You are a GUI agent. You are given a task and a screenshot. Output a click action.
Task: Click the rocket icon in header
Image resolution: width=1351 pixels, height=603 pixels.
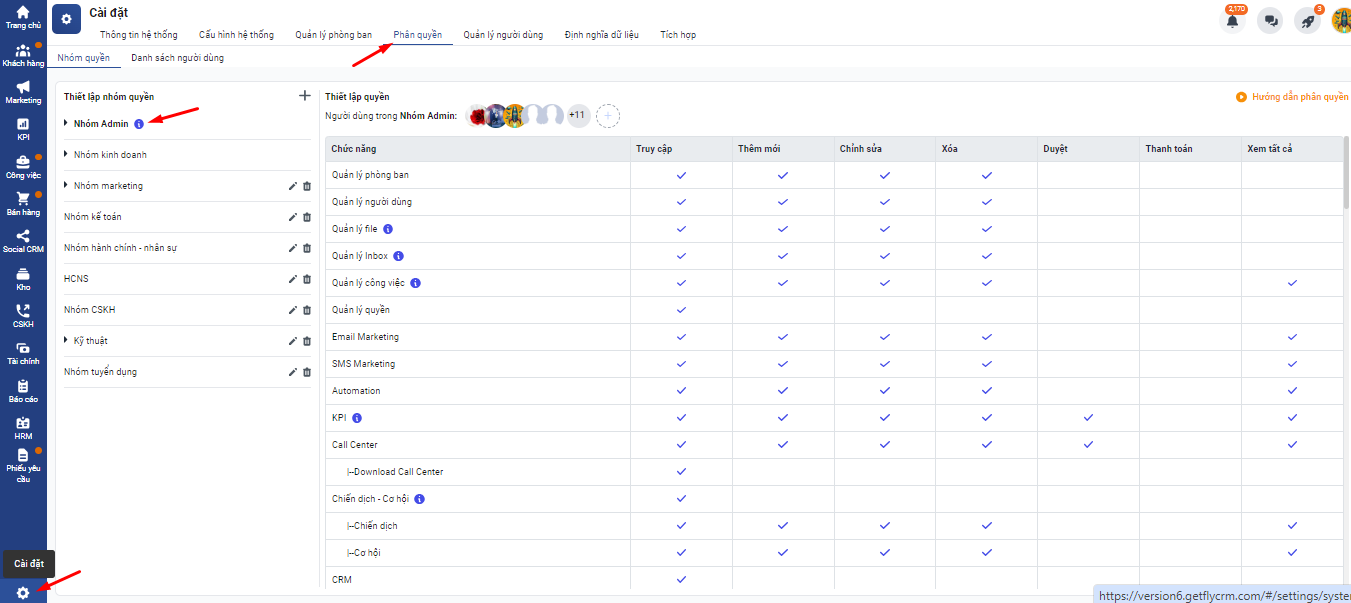click(1307, 21)
